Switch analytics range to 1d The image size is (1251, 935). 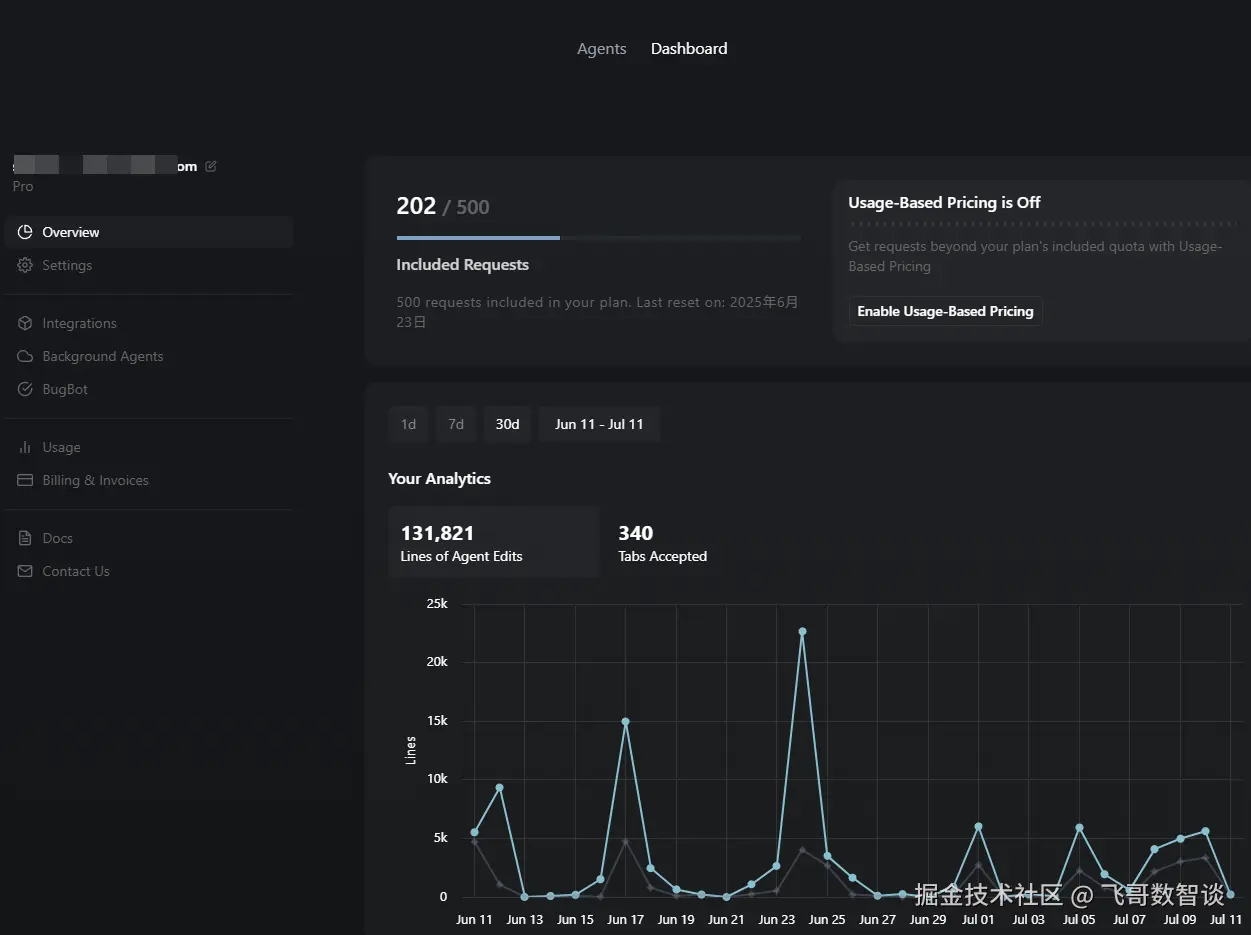408,424
